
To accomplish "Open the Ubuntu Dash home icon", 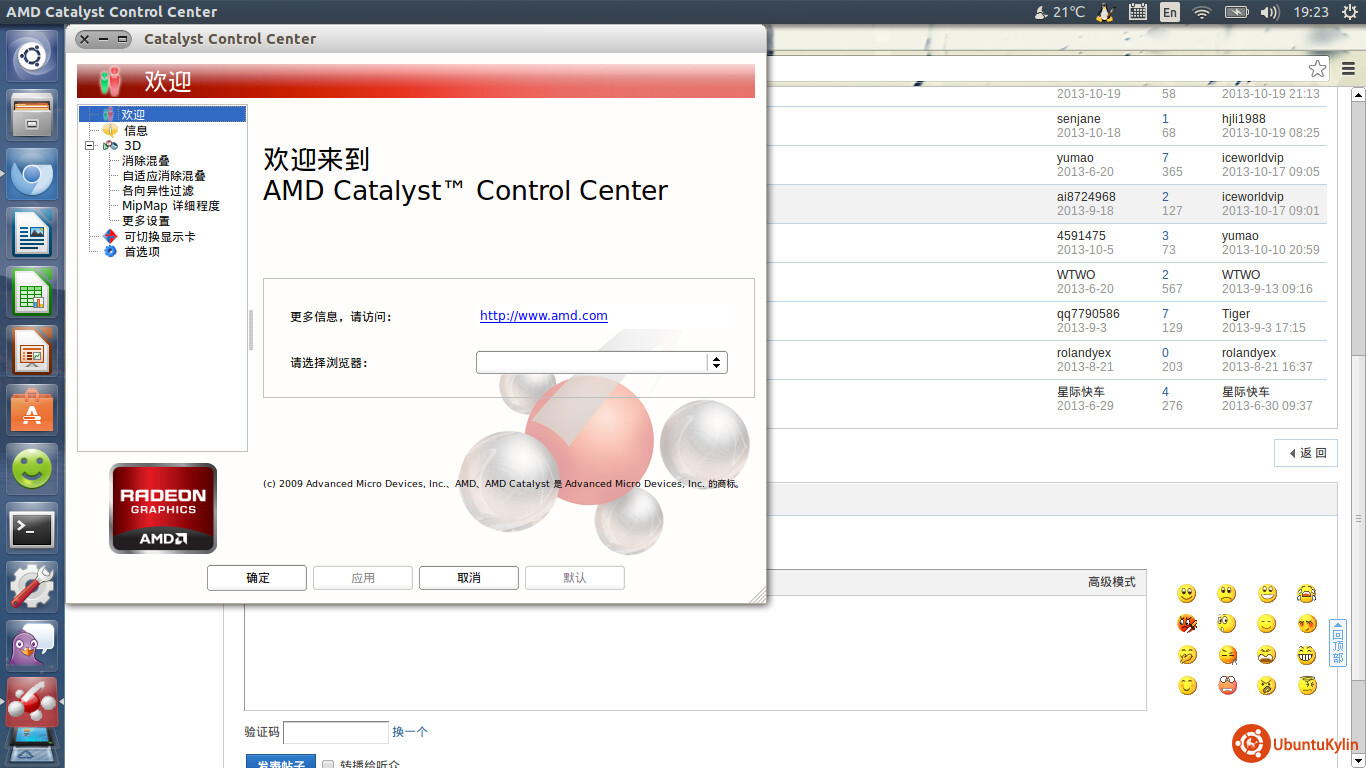I will [x=32, y=57].
